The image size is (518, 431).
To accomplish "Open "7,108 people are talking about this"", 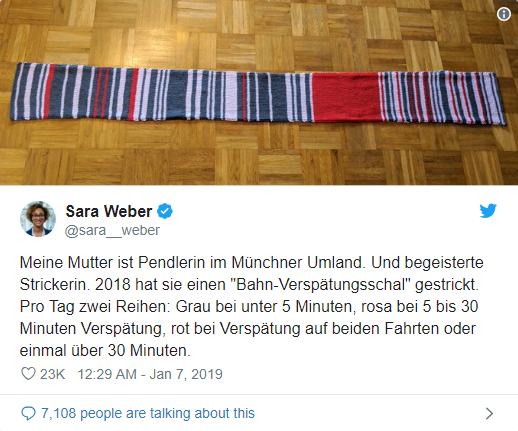I will (148, 413).
